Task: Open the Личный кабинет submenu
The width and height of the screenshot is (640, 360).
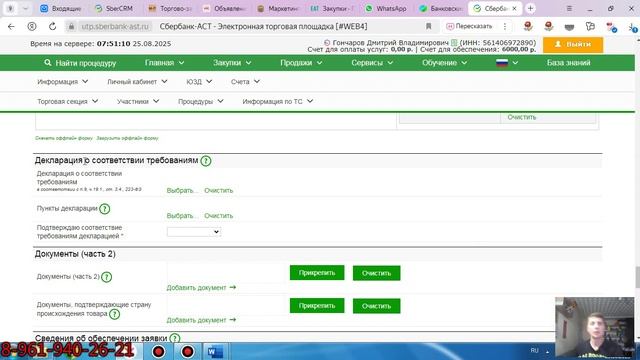Action: coord(137,82)
